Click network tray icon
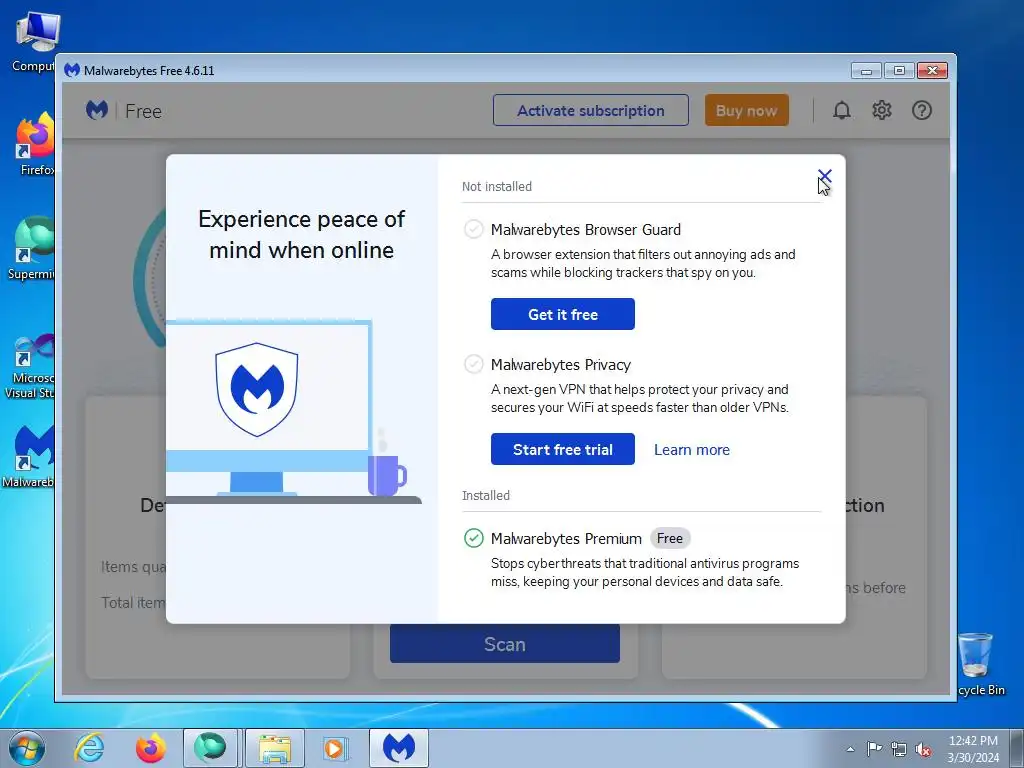Screen dimensions: 1024x768 coord(899,750)
